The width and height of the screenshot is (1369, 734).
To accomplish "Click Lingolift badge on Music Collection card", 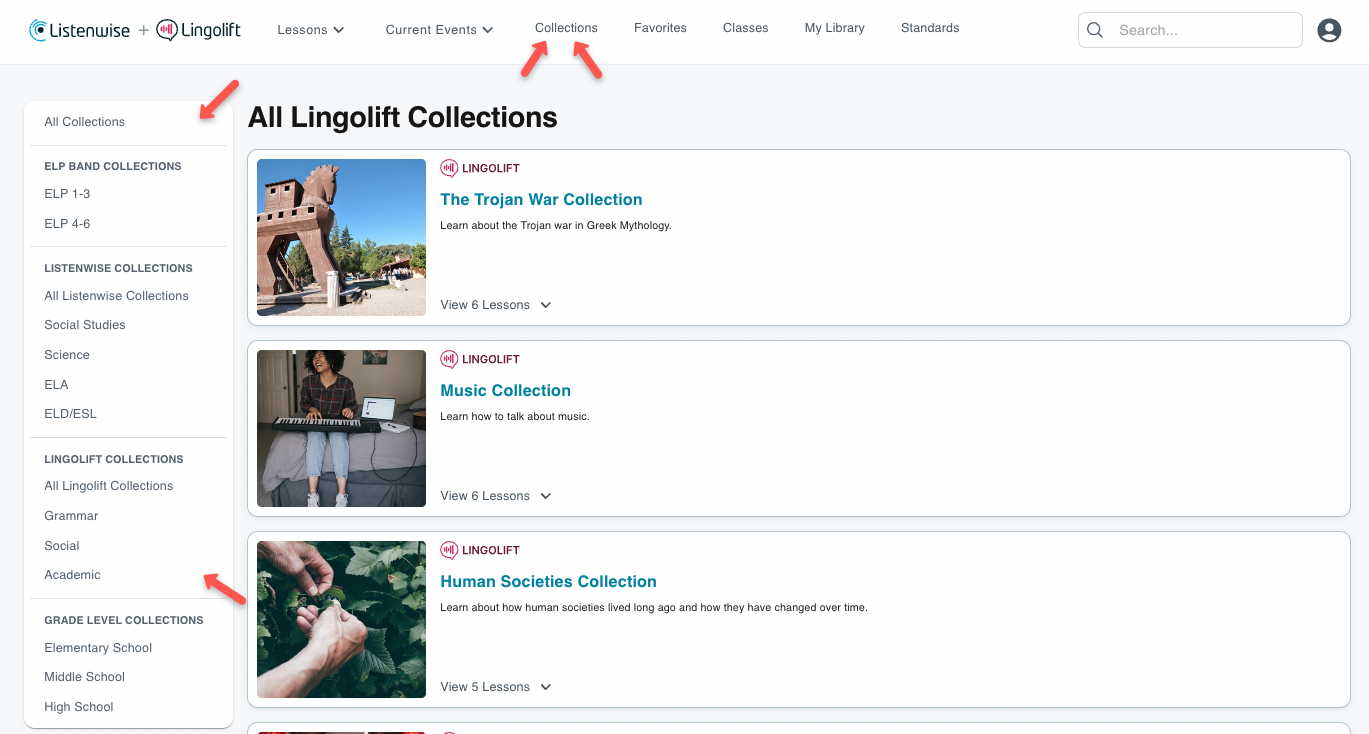I will [480, 359].
